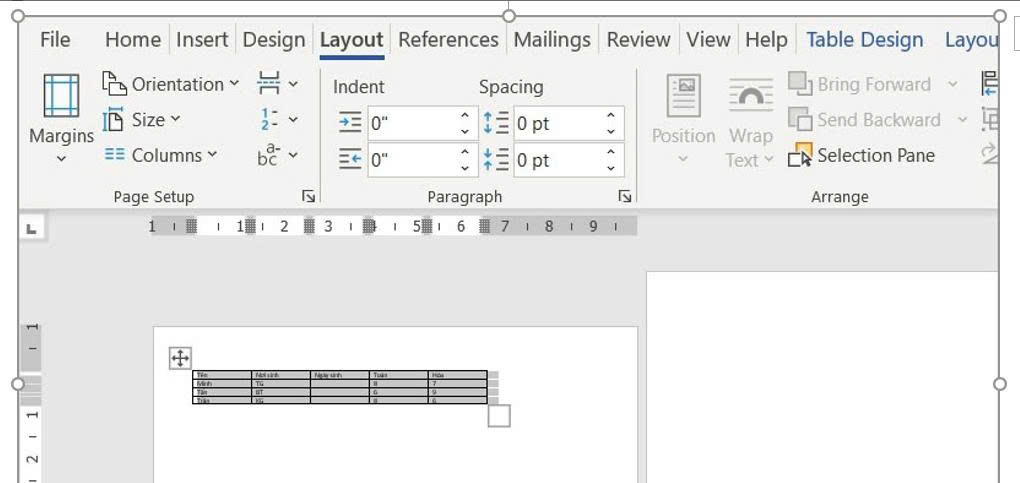Click the table move handle
Viewport: 1020px width, 483px height.
click(x=180, y=358)
